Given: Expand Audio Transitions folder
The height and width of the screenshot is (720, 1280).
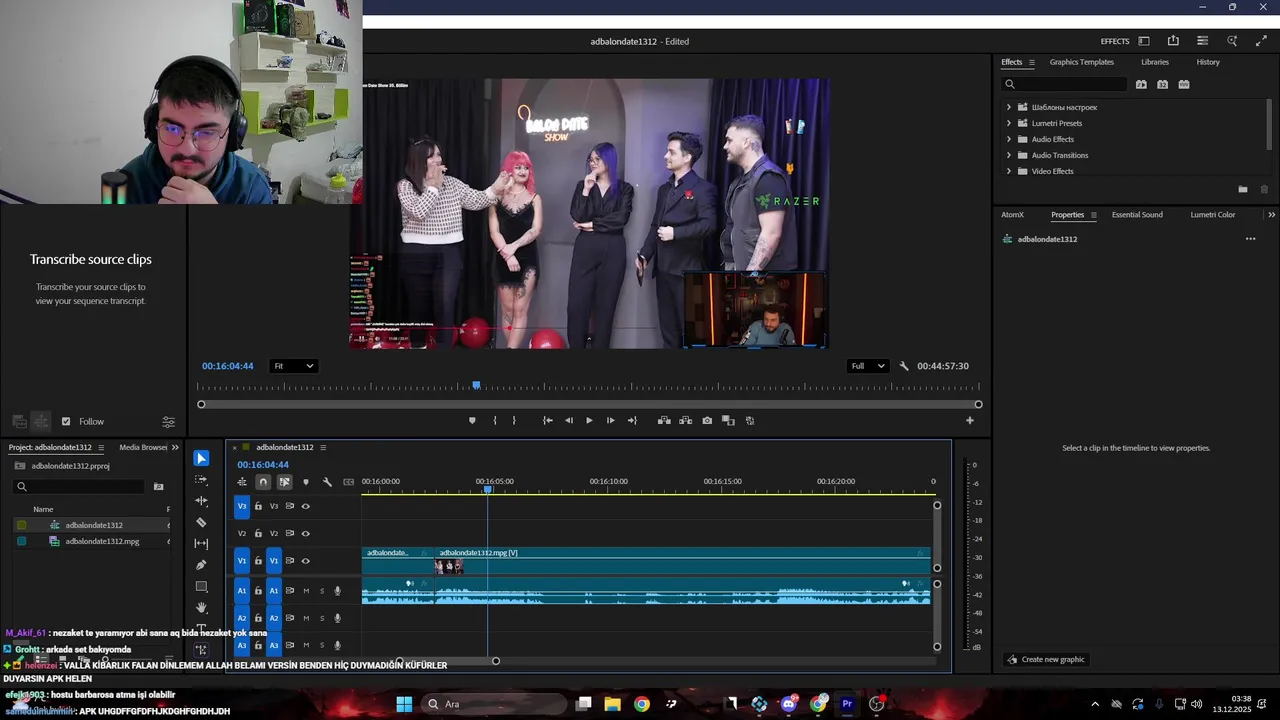Looking at the screenshot, I should click(x=1008, y=155).
